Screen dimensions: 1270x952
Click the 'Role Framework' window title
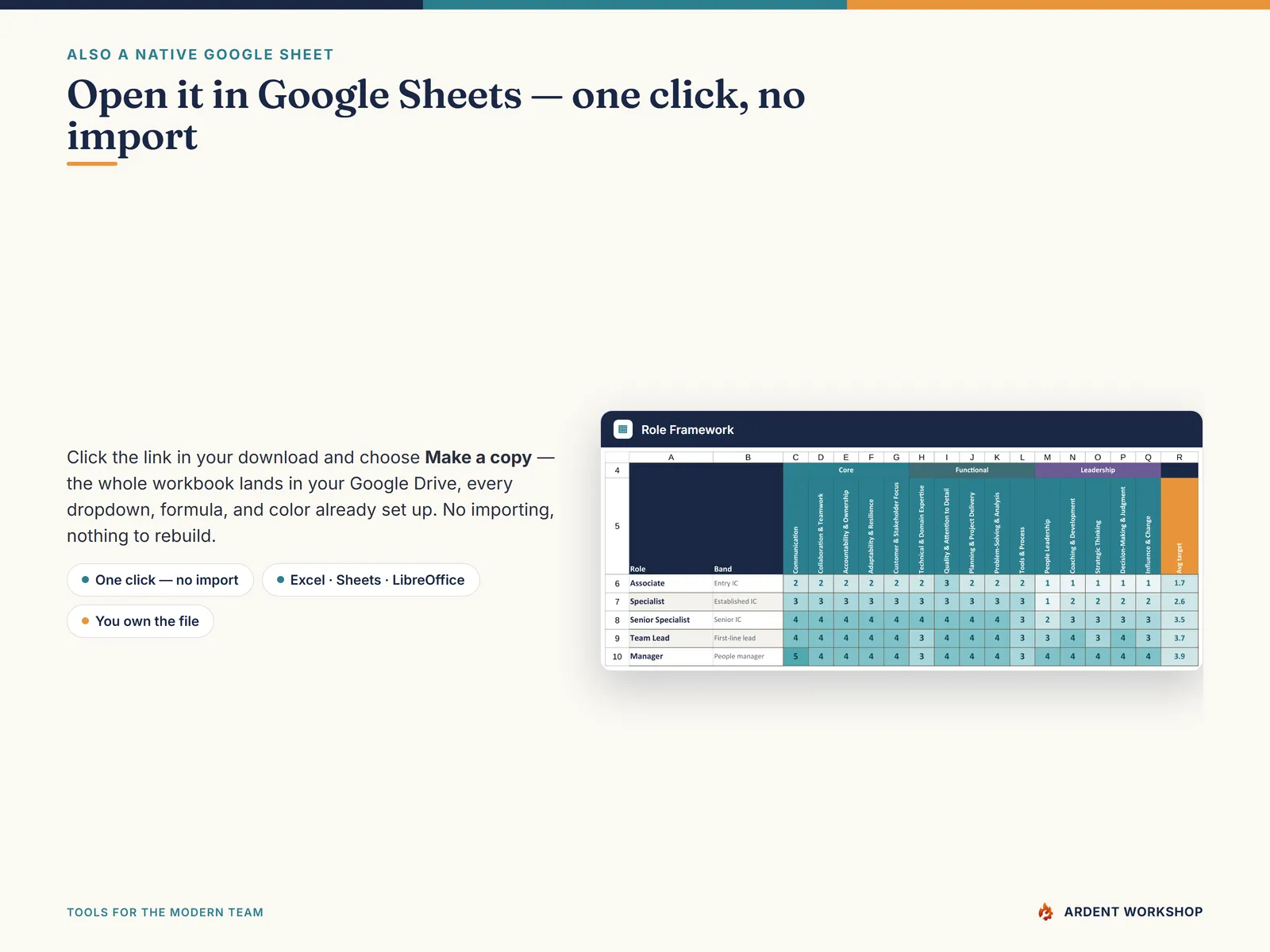coord(687,430)
